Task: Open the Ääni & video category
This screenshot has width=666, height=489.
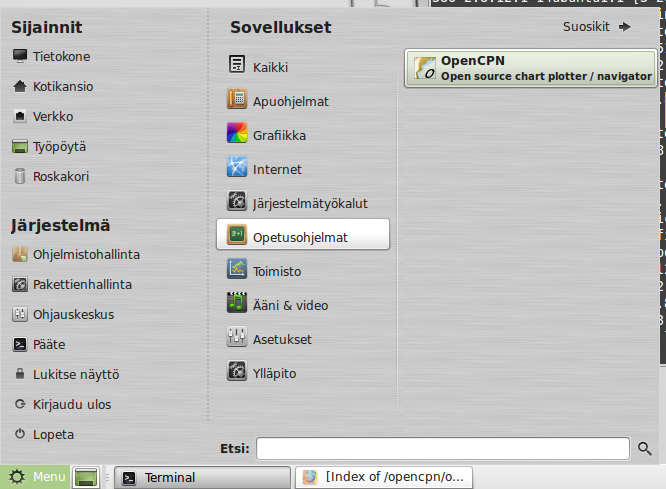Action: tap(302, 302)
